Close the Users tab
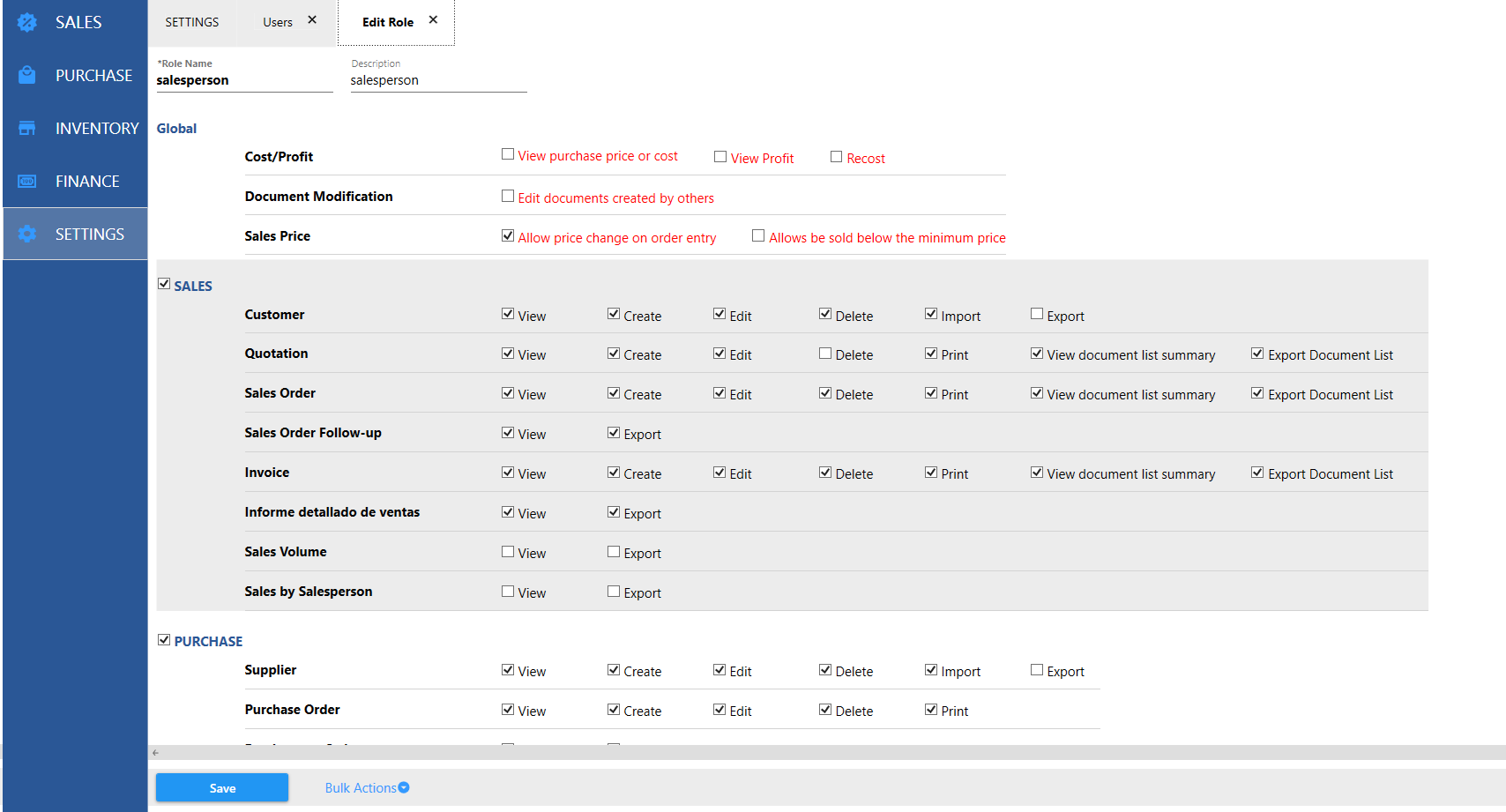Viewport: 1506px width, 812px height. pos(312,20)
